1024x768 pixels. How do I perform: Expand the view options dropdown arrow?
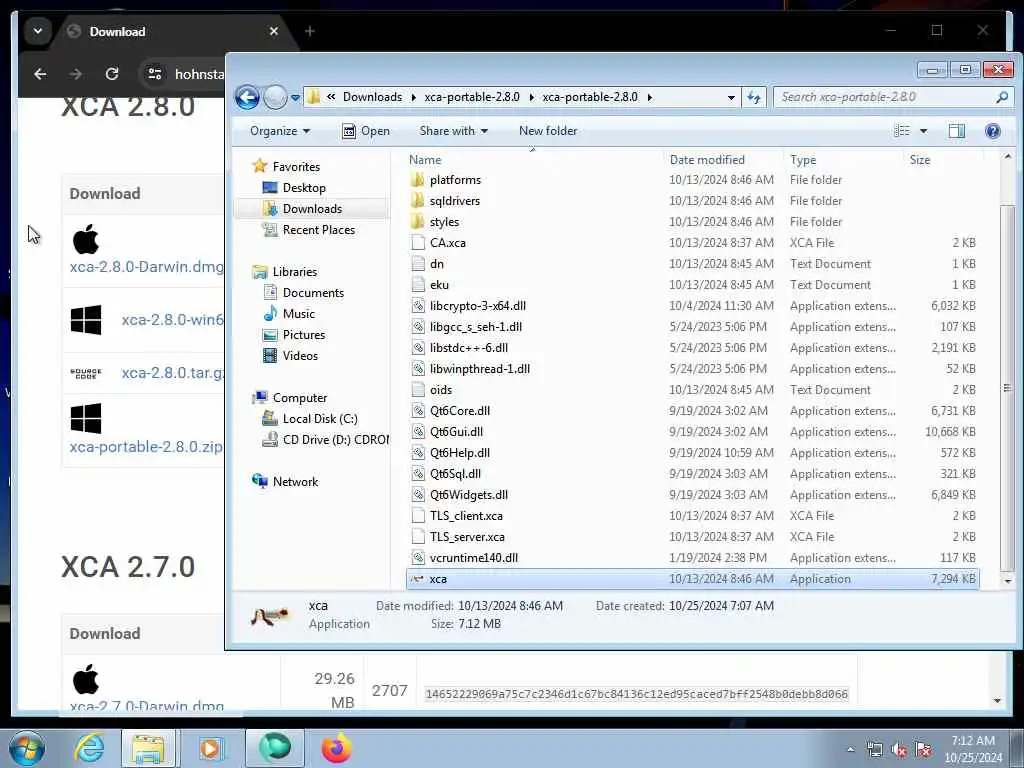coord(923,131)
